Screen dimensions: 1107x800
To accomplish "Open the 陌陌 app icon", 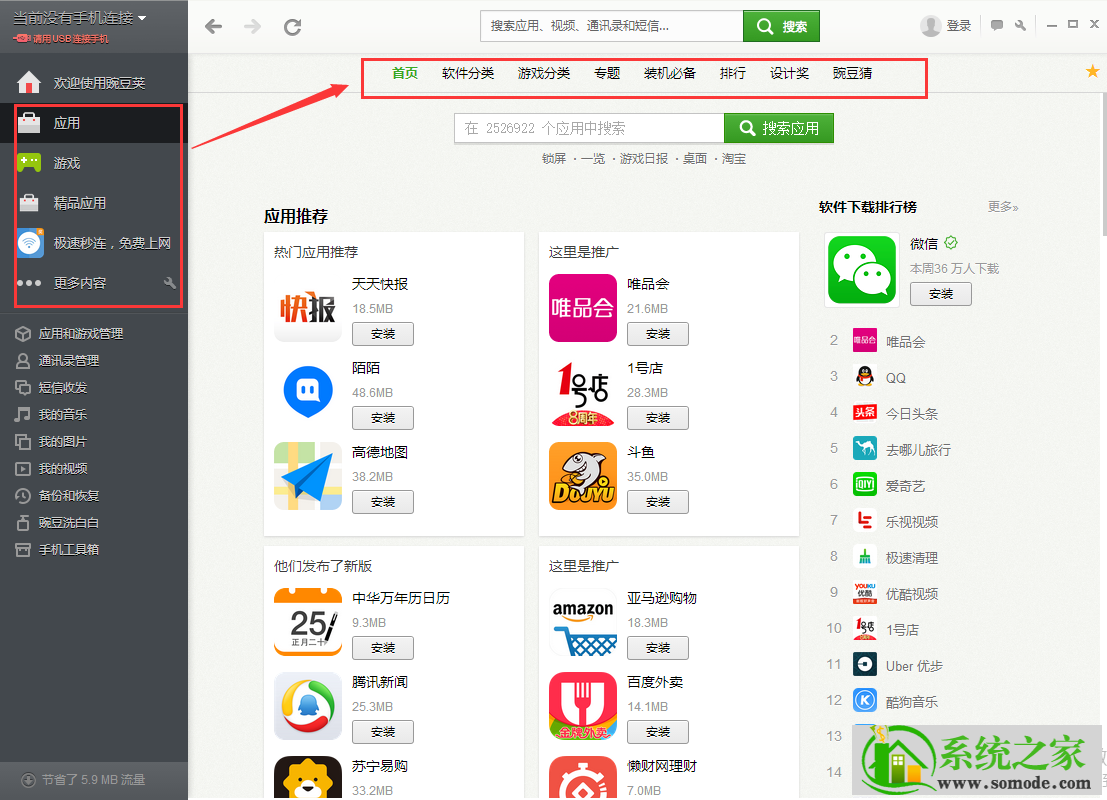I will click(308, 393).
